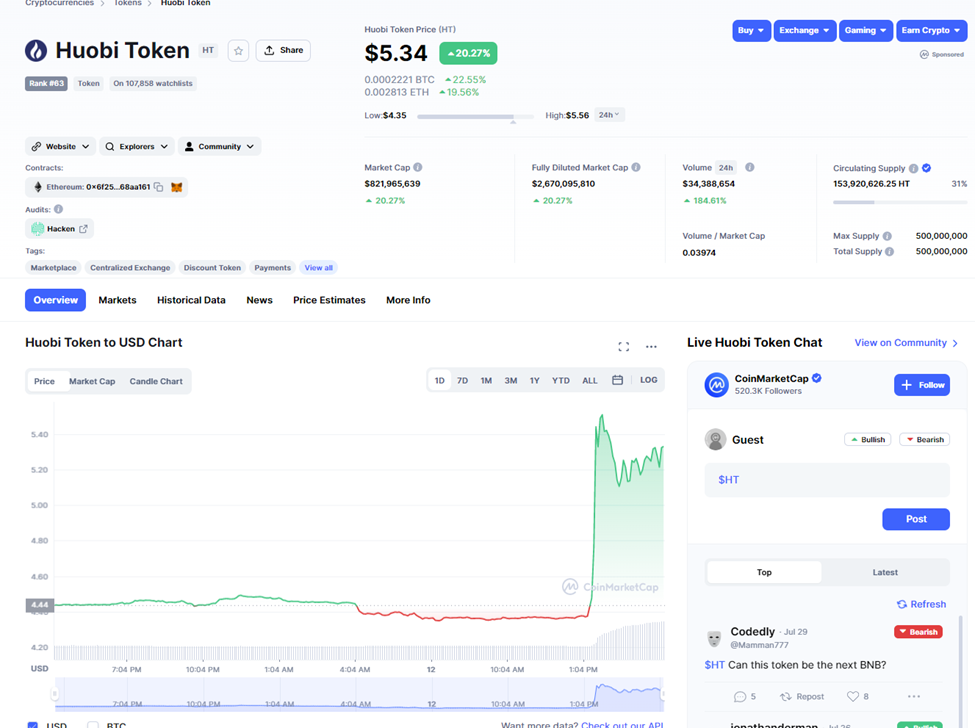This screenshot has height=728, width=975.
Task: Show Circulating Supply info tooltip
Action: click(913, 168)
